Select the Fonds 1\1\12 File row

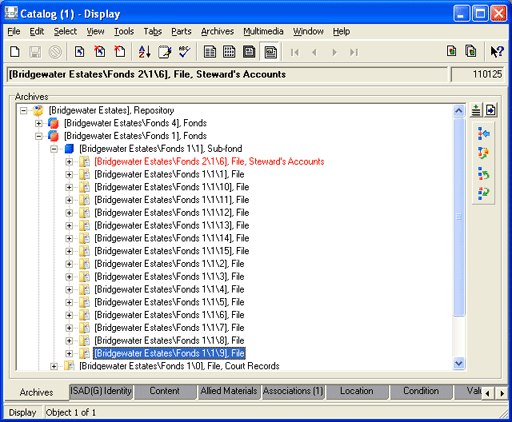pyautogui.click(x=172, y=213)
